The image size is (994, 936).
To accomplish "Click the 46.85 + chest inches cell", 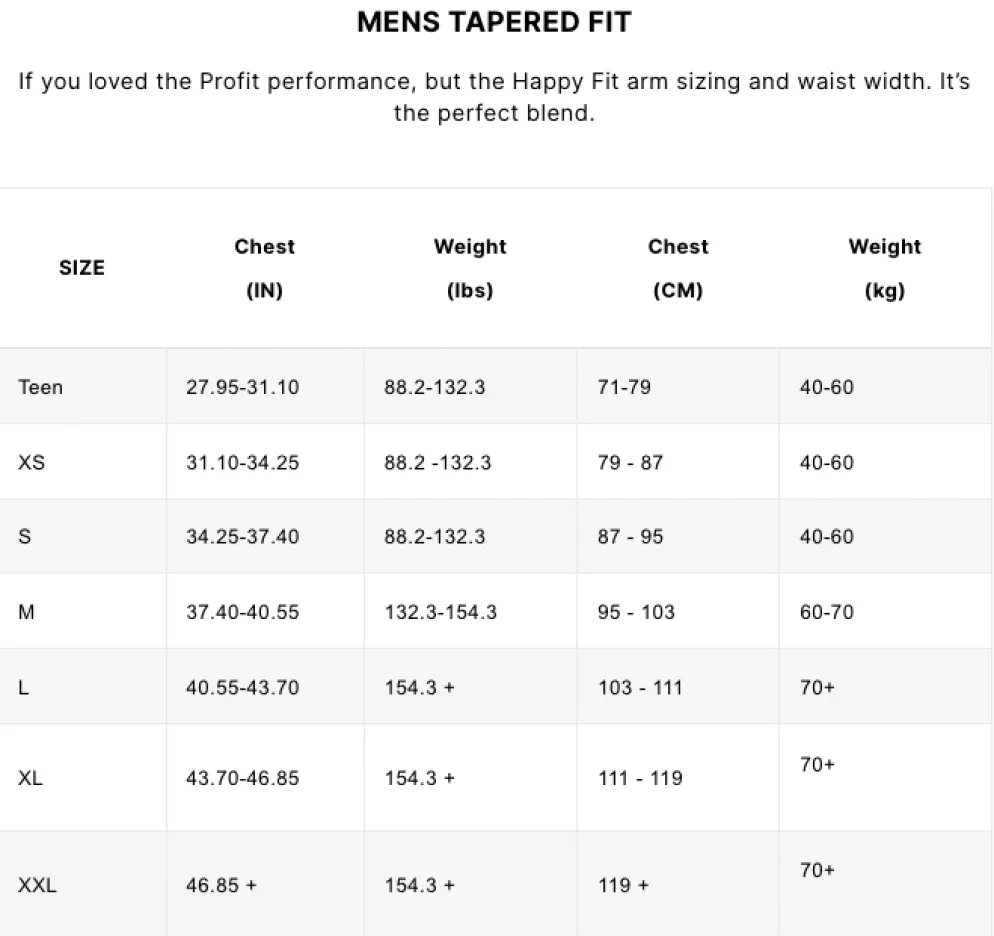I will click(x=221, y=885).
